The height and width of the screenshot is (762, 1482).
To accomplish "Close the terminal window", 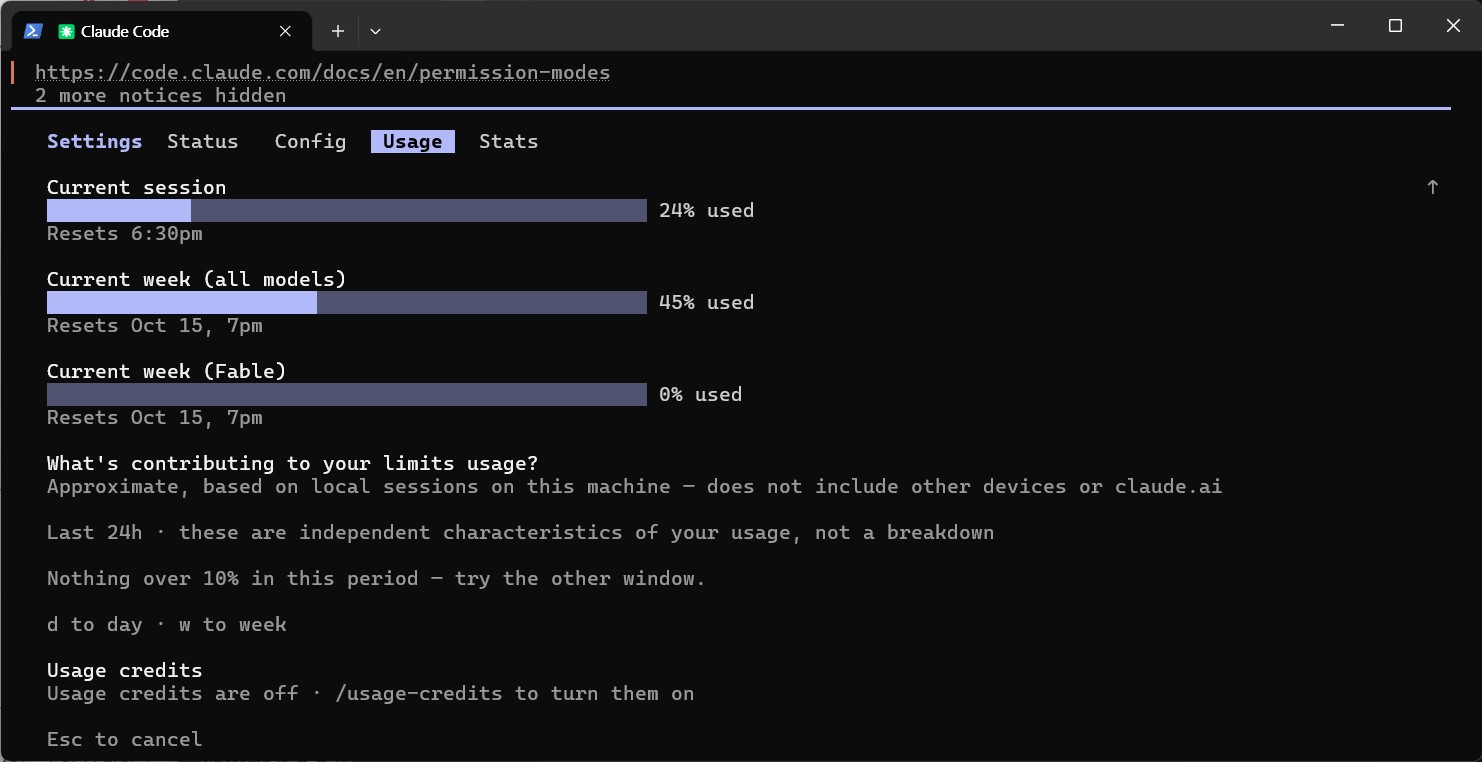I will pyautogui.click(x=1453, y=26).
